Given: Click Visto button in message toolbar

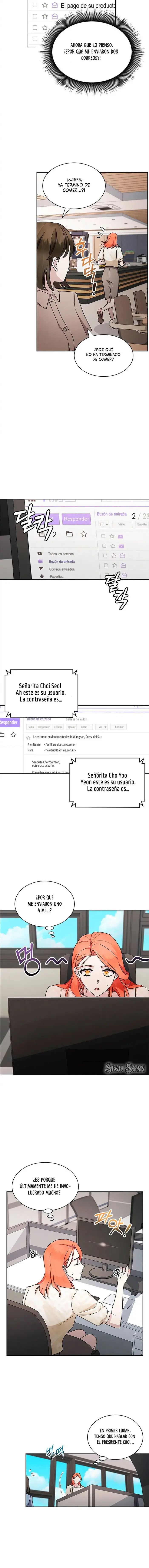Looking at the screenshot, I should [31, 727].
